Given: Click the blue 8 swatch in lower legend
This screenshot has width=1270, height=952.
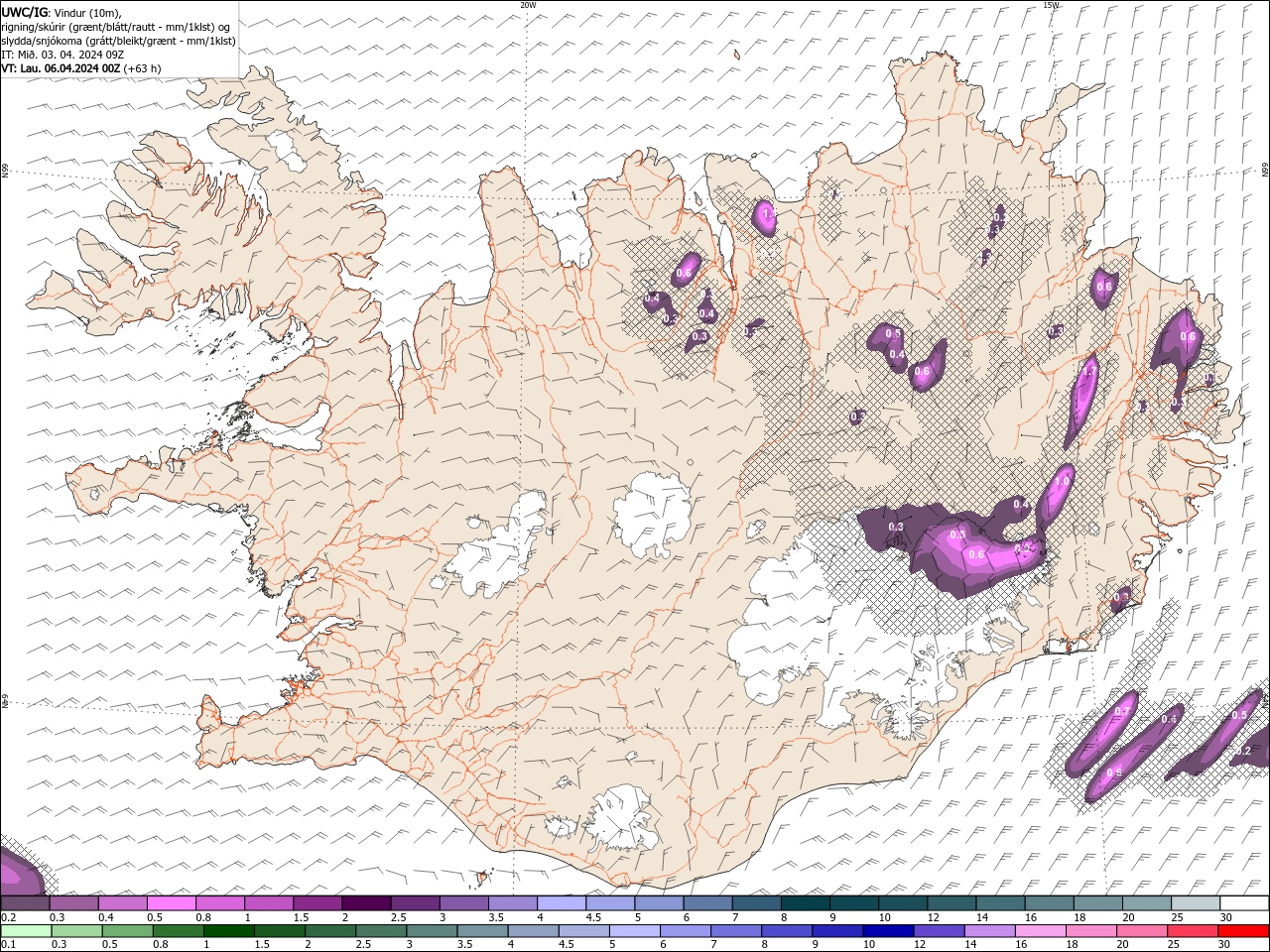Looking at the screenshot, I should tap(787, 931).
